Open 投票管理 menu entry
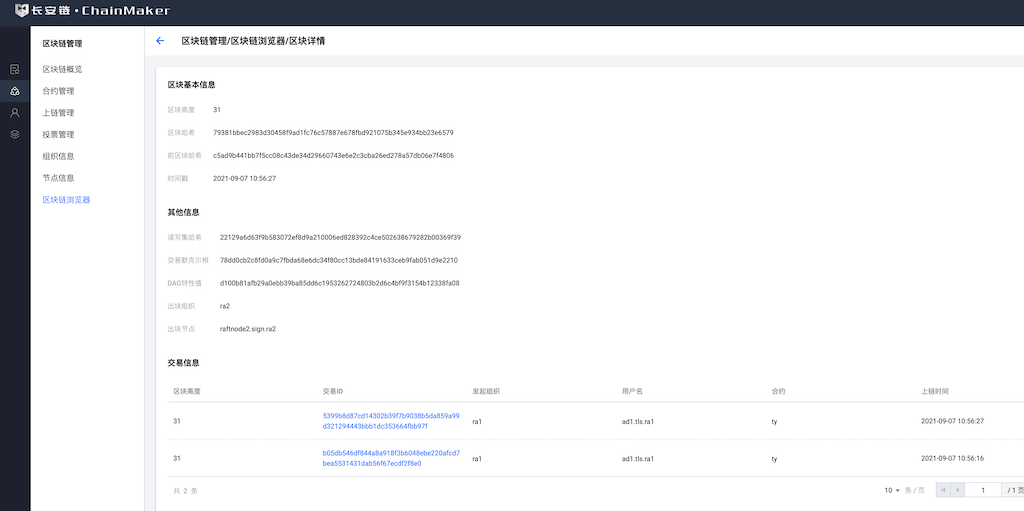Image resolution: width=1024 pixels, height=511 pixels. click(58, 134)
